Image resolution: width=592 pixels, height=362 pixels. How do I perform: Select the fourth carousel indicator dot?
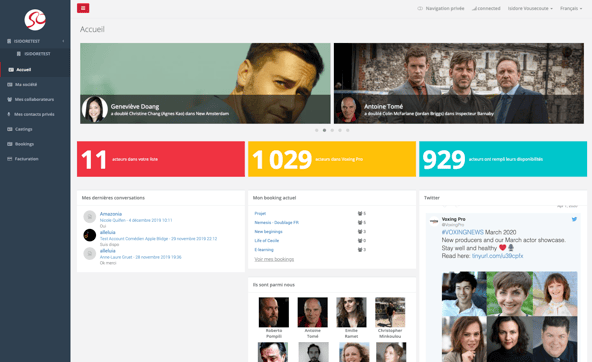tap(340, 130)
